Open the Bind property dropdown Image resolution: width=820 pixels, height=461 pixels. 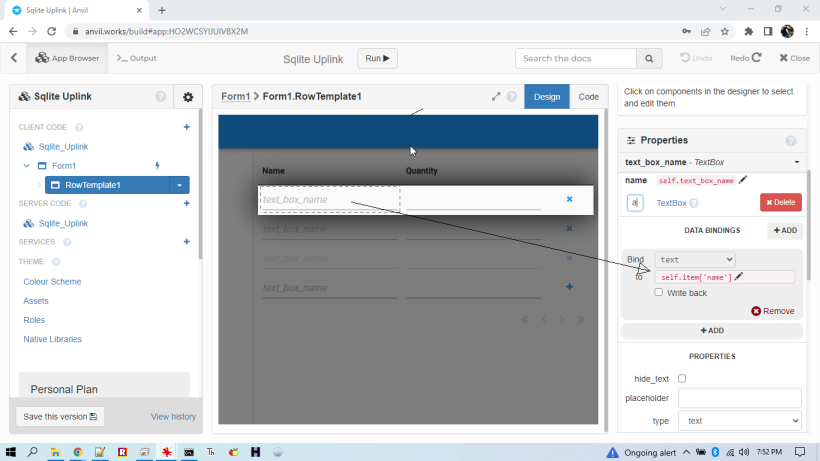pyautogui.click(x=694, y=259)
